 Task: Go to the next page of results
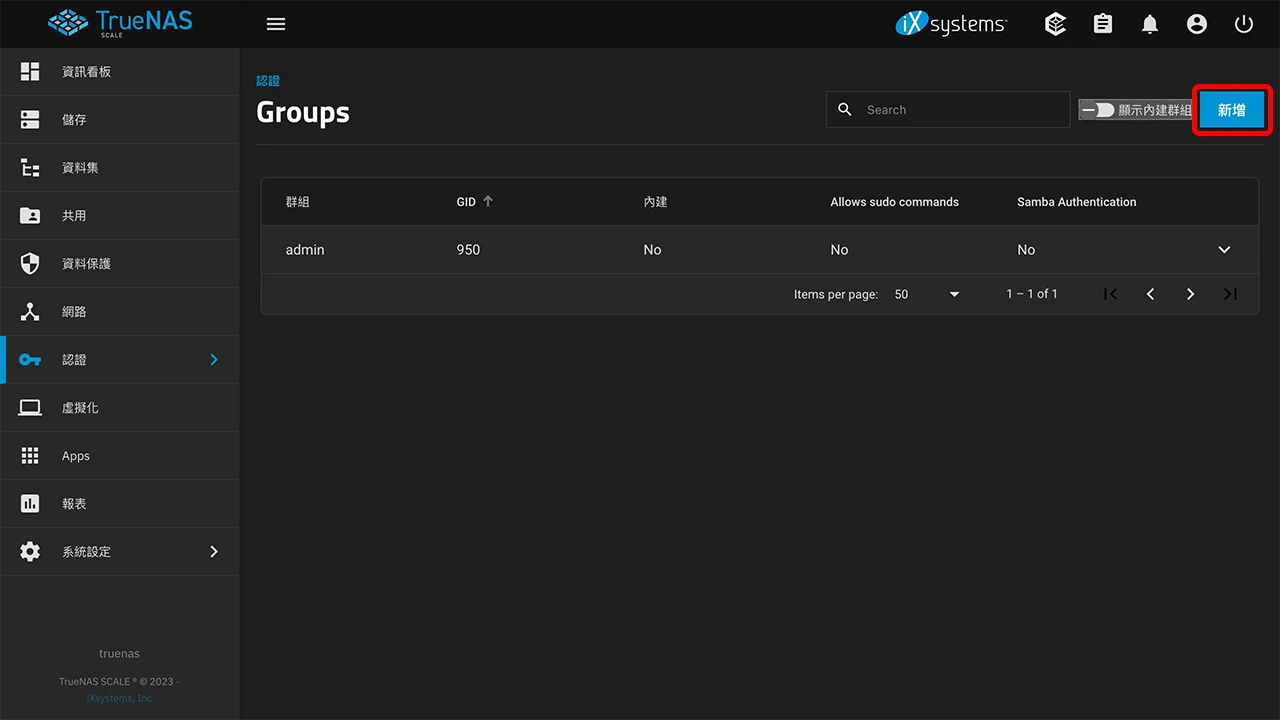[1190, 294]
